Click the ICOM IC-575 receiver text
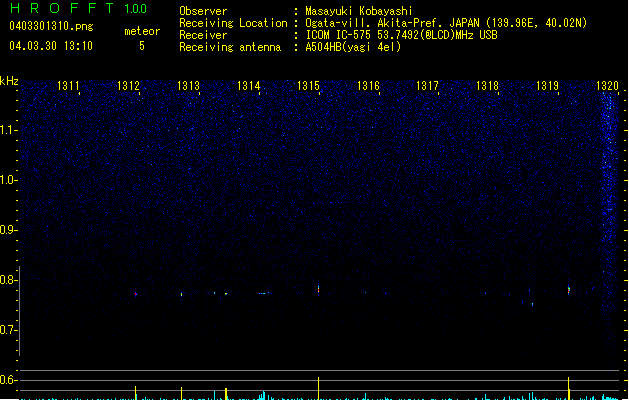This screenshot has width=629, height=400. pyautogui.click(x=402, y=35)
